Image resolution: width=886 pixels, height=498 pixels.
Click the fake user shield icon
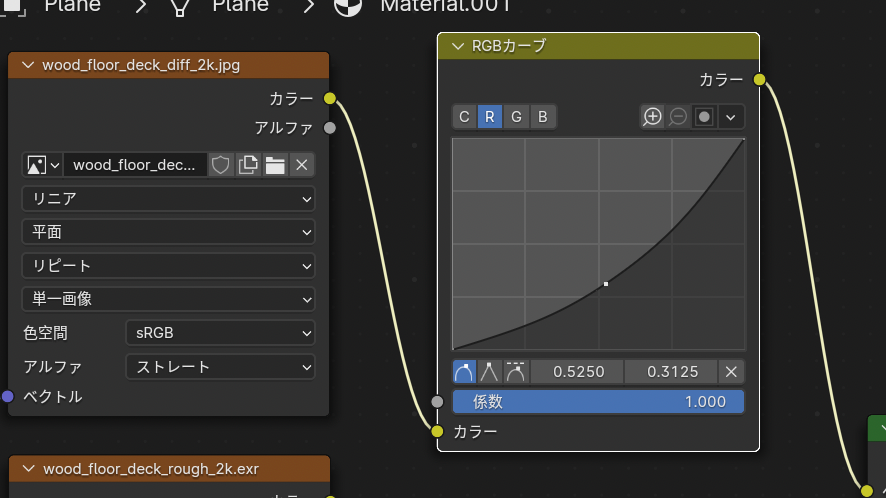(x=221, y=165)
